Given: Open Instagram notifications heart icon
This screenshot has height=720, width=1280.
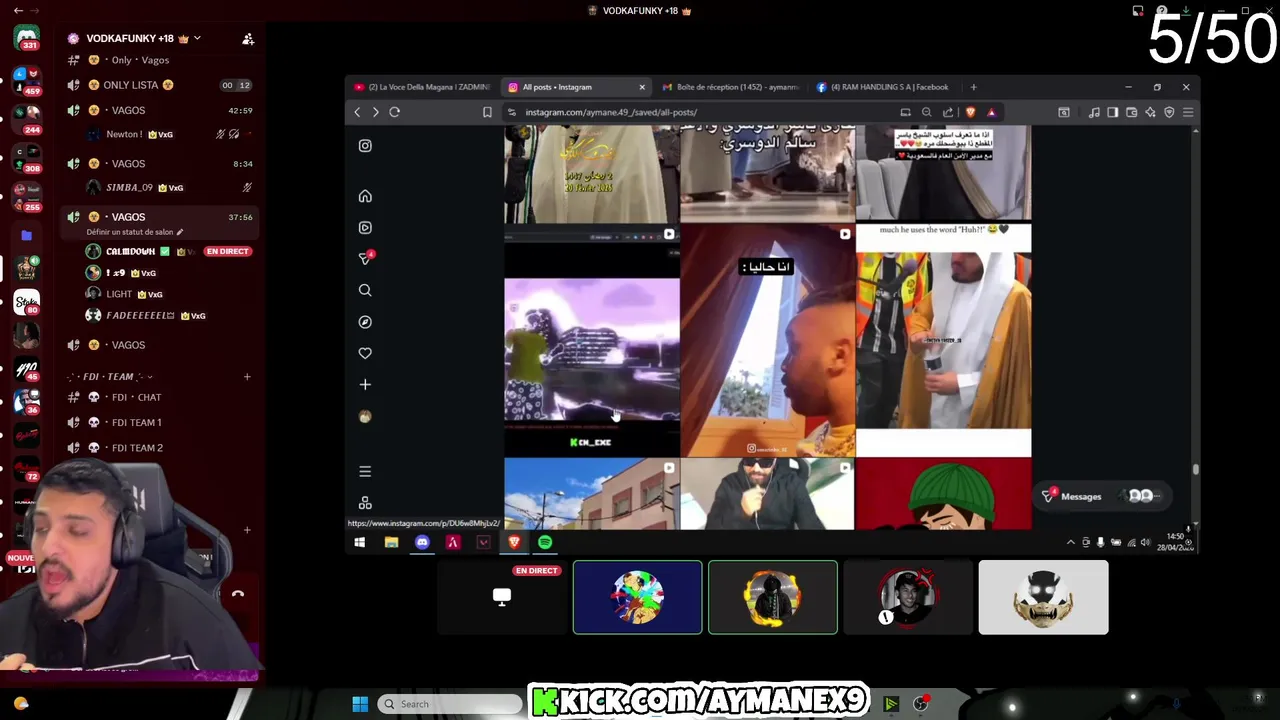Looking at the screenshot, I should [x=365, y=353].
